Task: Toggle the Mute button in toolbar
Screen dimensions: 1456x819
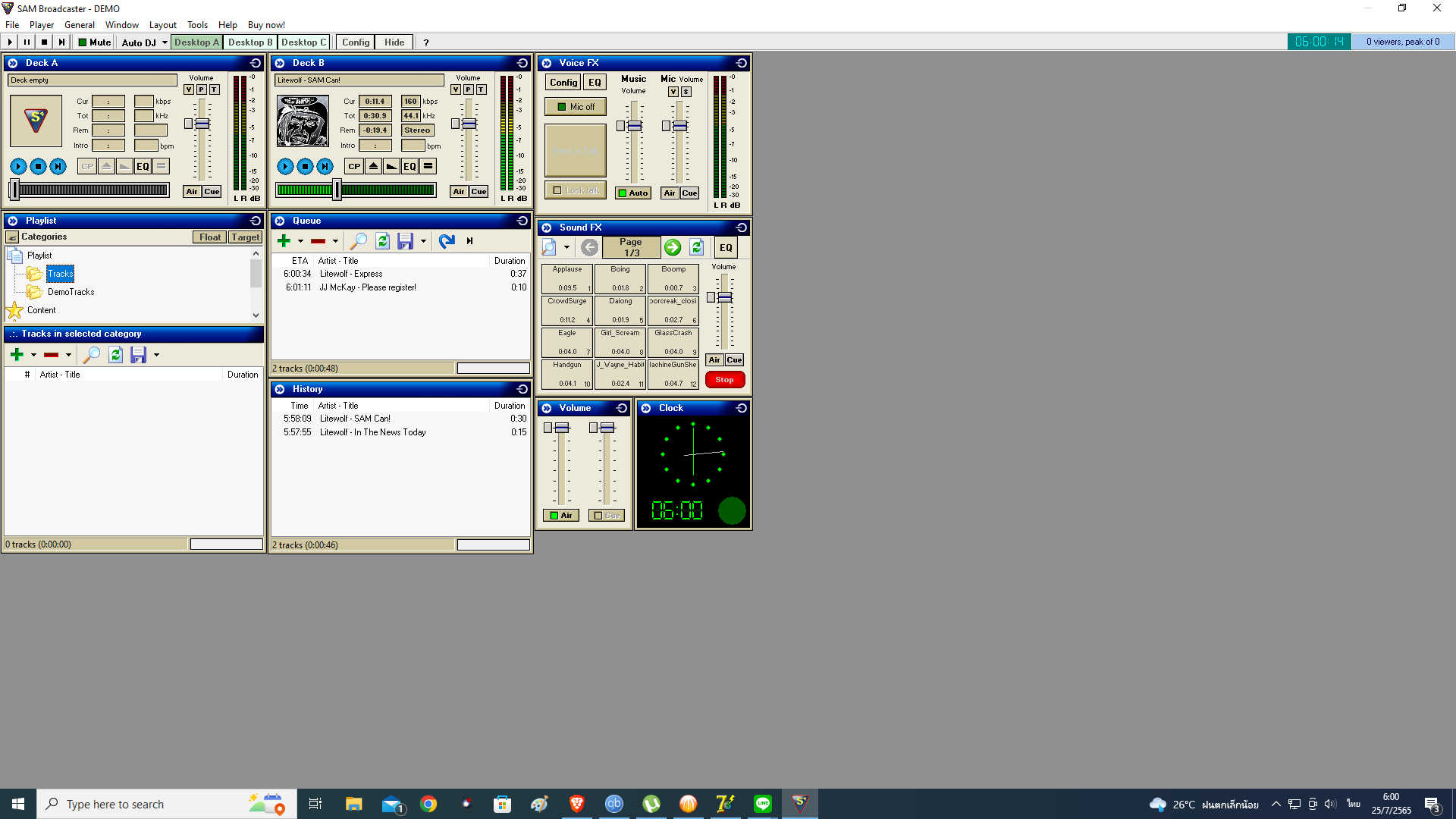Action: click(x=95, y=42)
